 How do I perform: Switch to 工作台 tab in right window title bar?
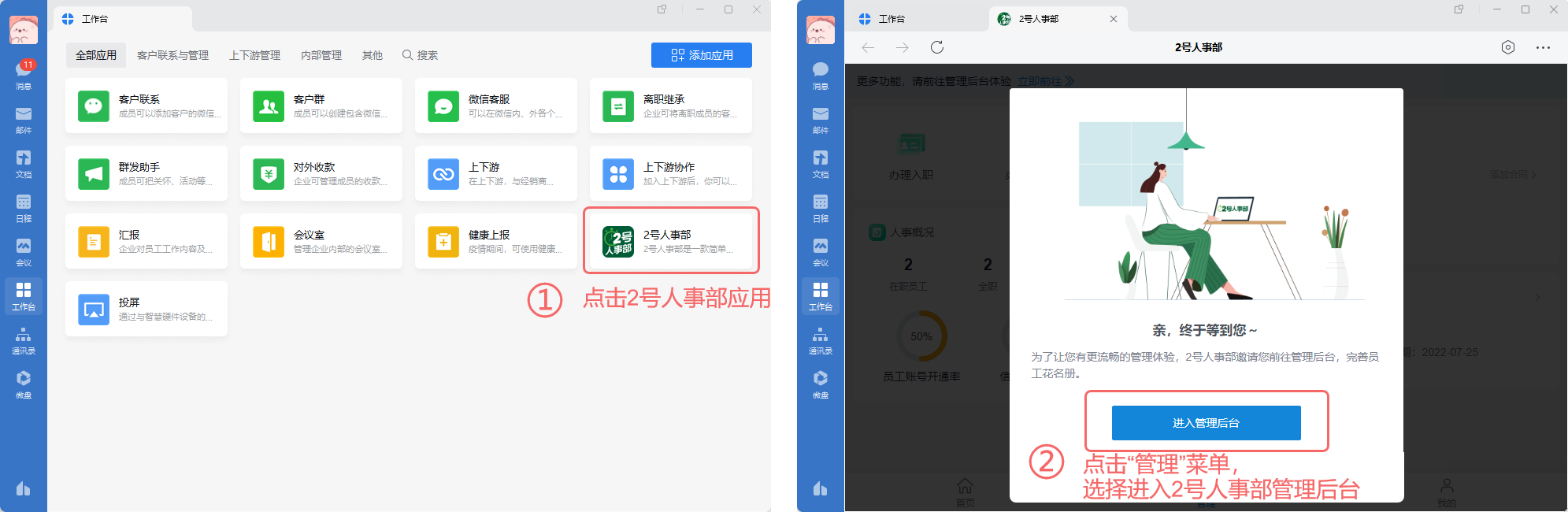pyautogui.click(x=882, y=19)
